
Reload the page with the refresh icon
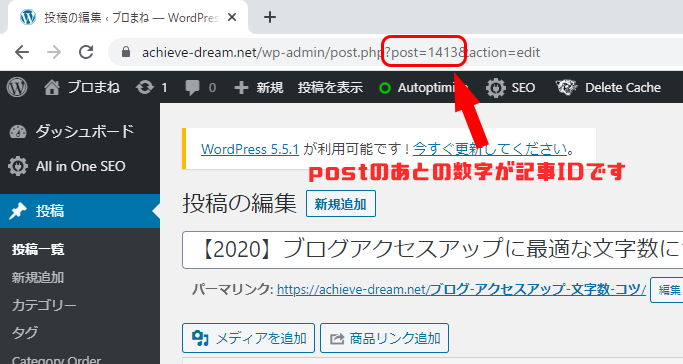point(86,52)
